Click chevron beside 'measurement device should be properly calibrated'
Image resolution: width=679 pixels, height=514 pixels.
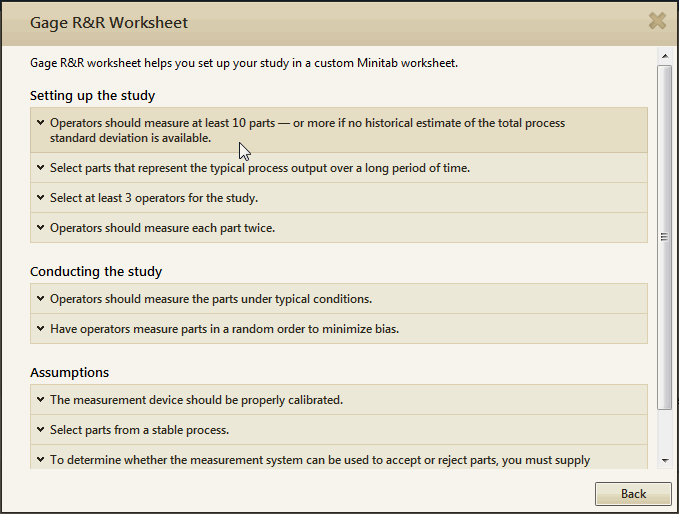(39, 400)
